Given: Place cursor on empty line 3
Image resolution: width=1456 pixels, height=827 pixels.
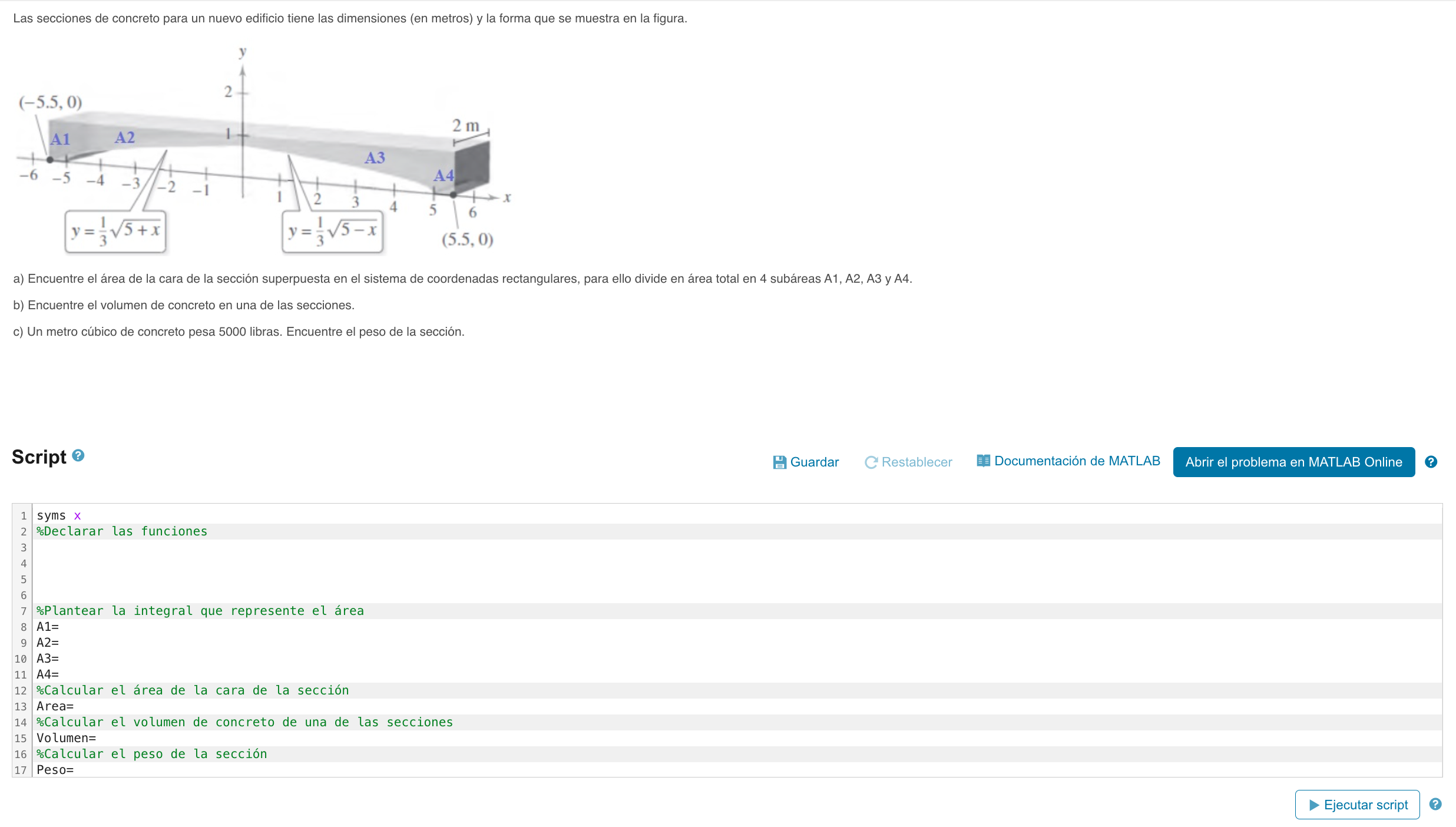Looking at the screenshot, I should coord(736,547).
